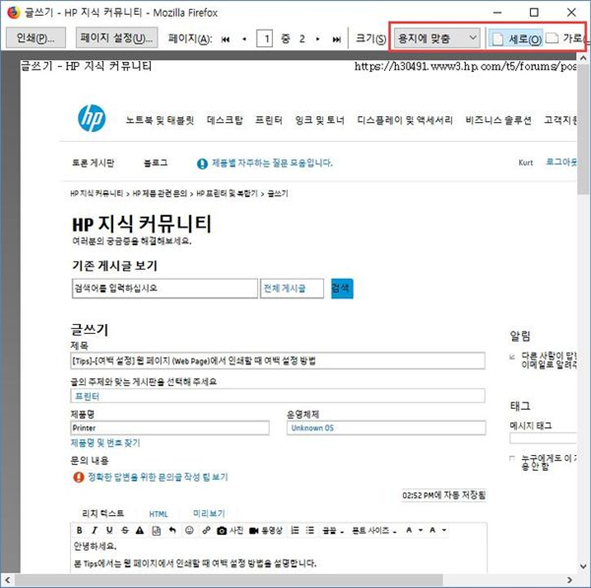The image size is (591, 588).
Task: Click the orange exclamation warning icon
Action: [x=78, y=477]
